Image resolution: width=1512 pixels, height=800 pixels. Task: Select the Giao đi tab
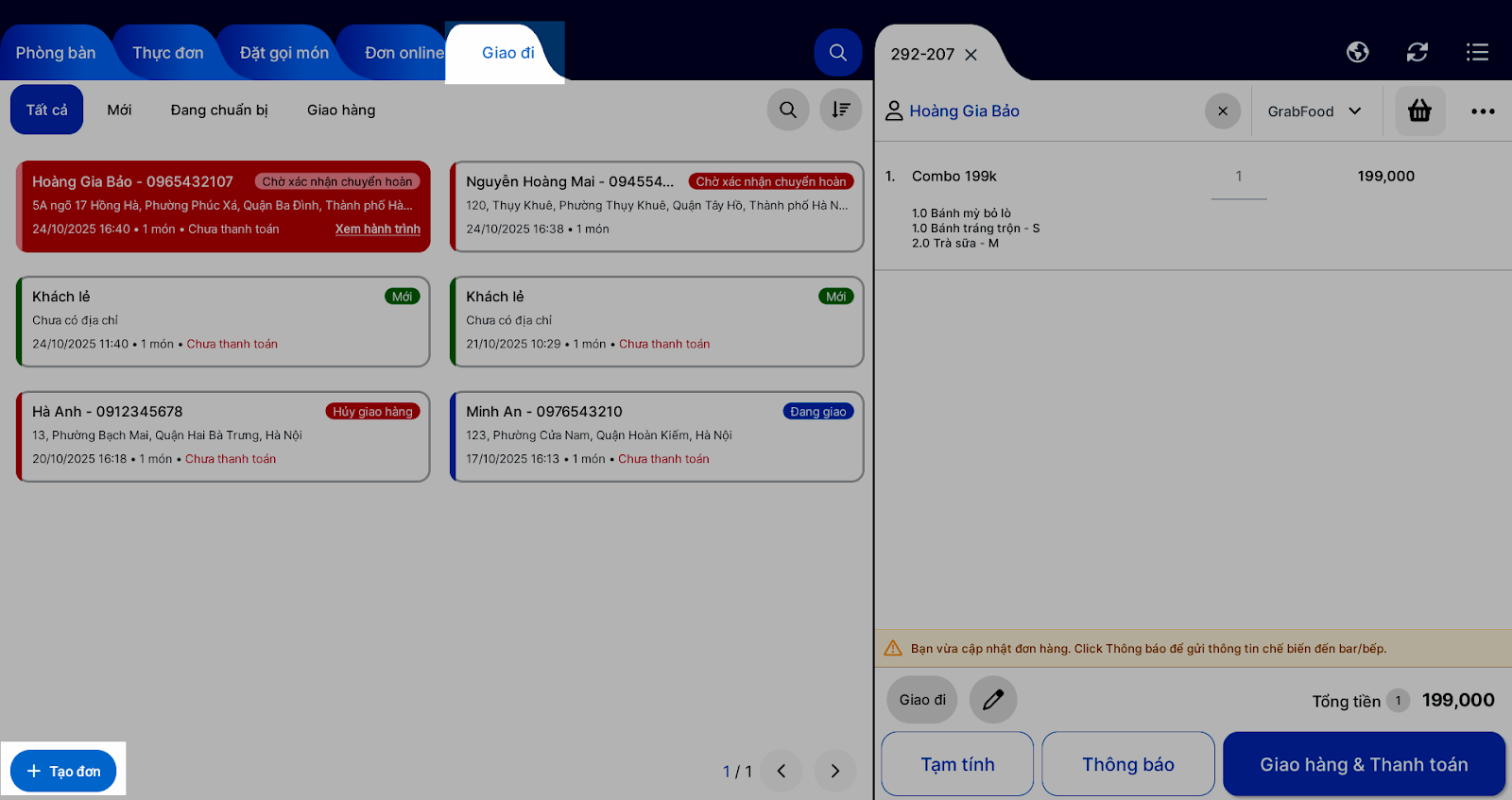click(x=508, y=53)
